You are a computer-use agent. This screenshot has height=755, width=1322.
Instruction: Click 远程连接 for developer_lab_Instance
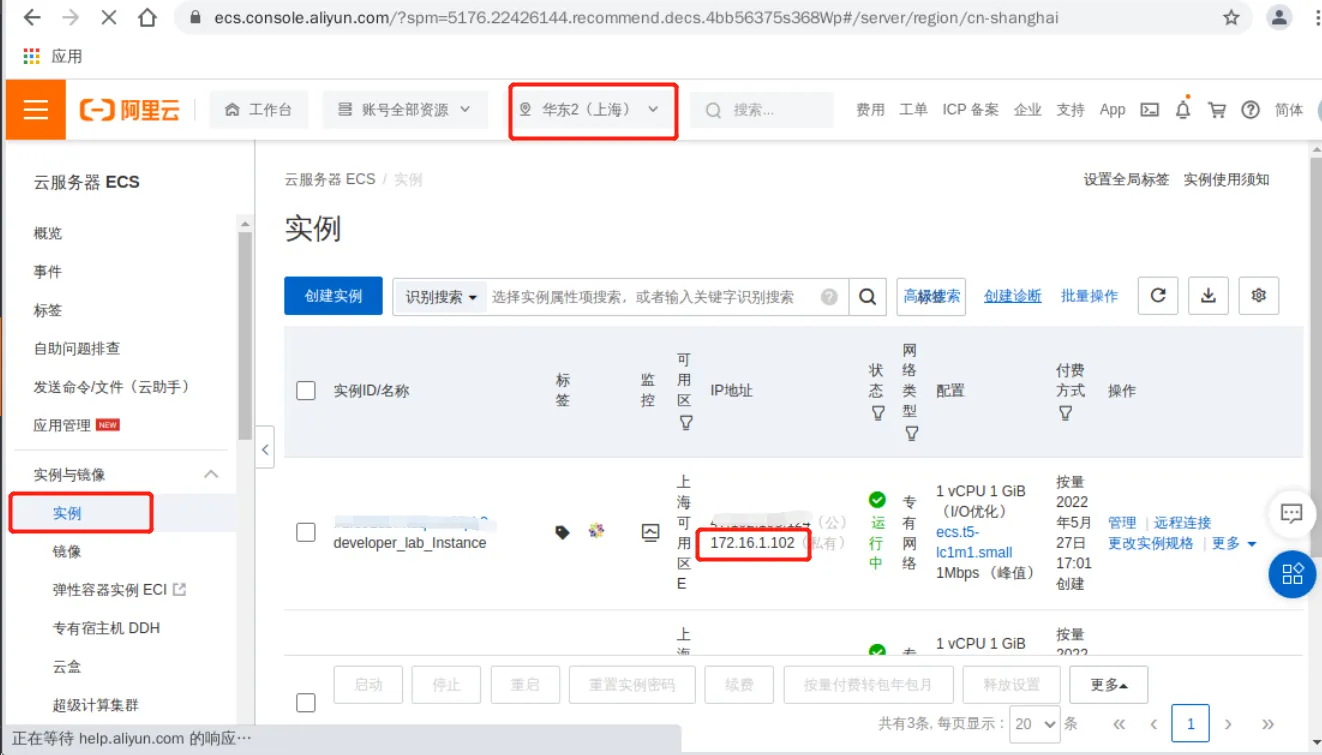(x=1182, y=523)
